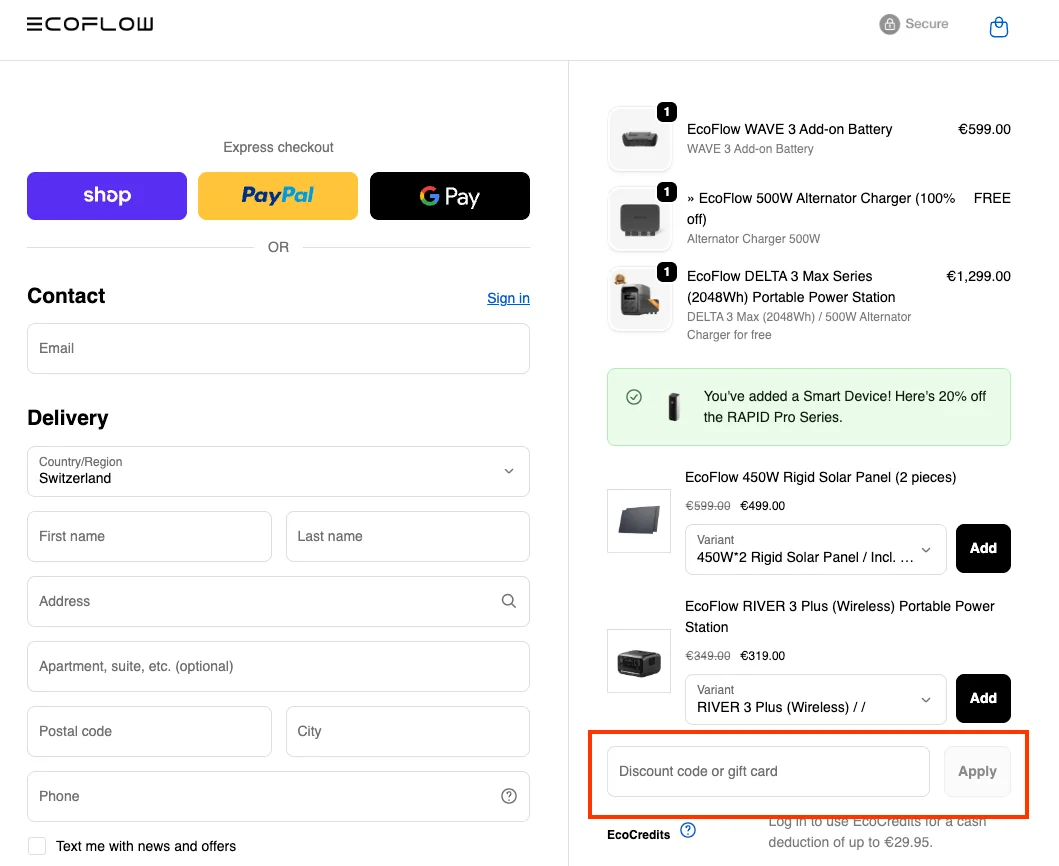Choose Google Pay express checkout
This screenshot has height=866, width=1059.
pyautogui.click(x=450, y=196)
